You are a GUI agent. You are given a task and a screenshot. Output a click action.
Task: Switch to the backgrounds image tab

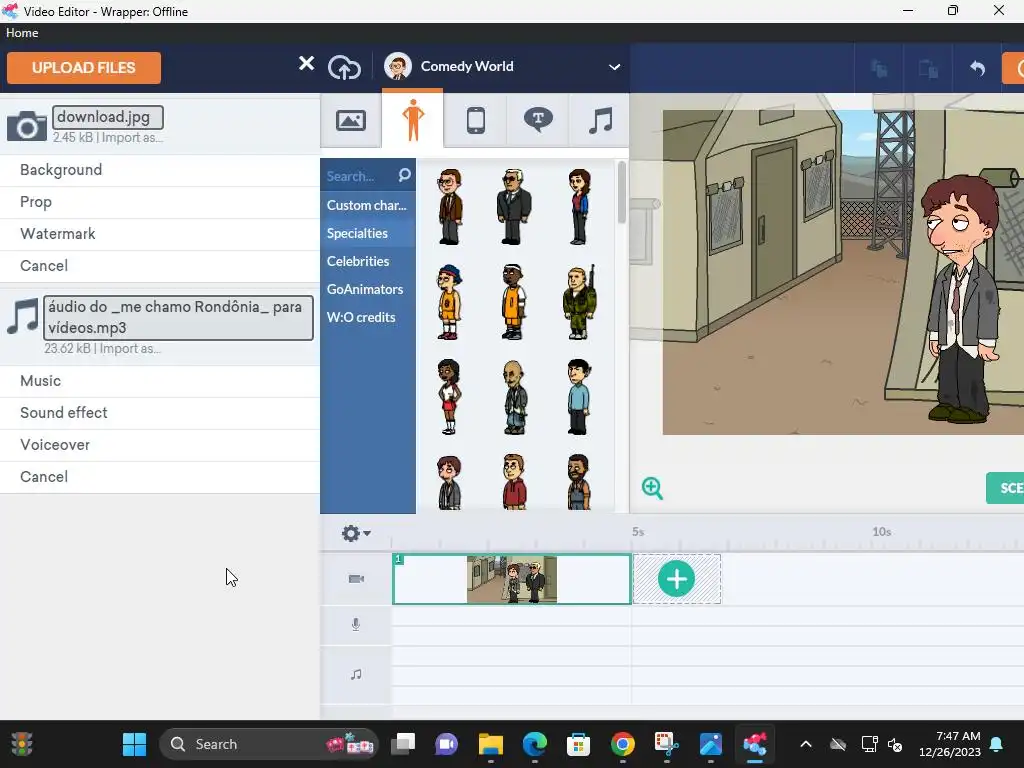click(x=351, y=121)
